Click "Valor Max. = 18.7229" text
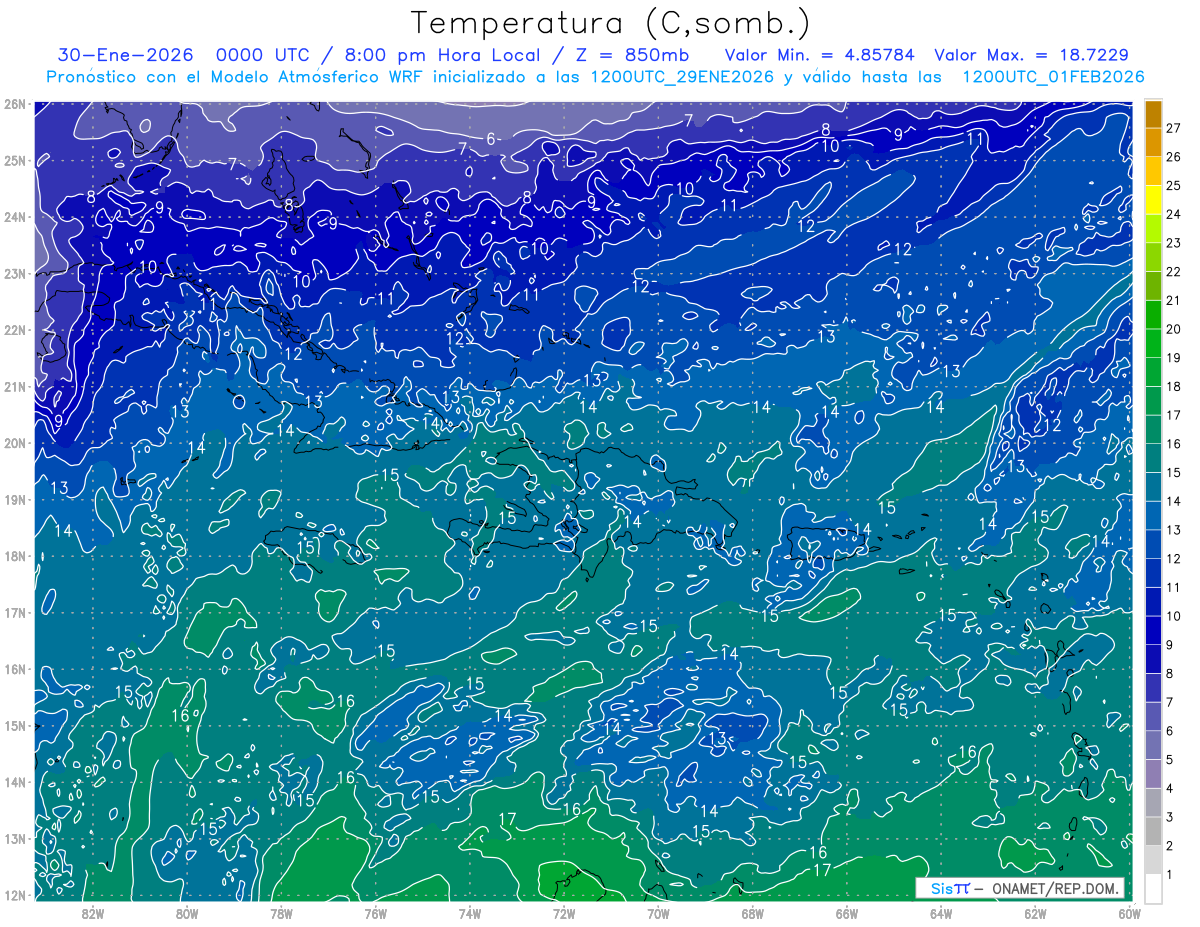1200x927 pixels. tap(1032, 55)
